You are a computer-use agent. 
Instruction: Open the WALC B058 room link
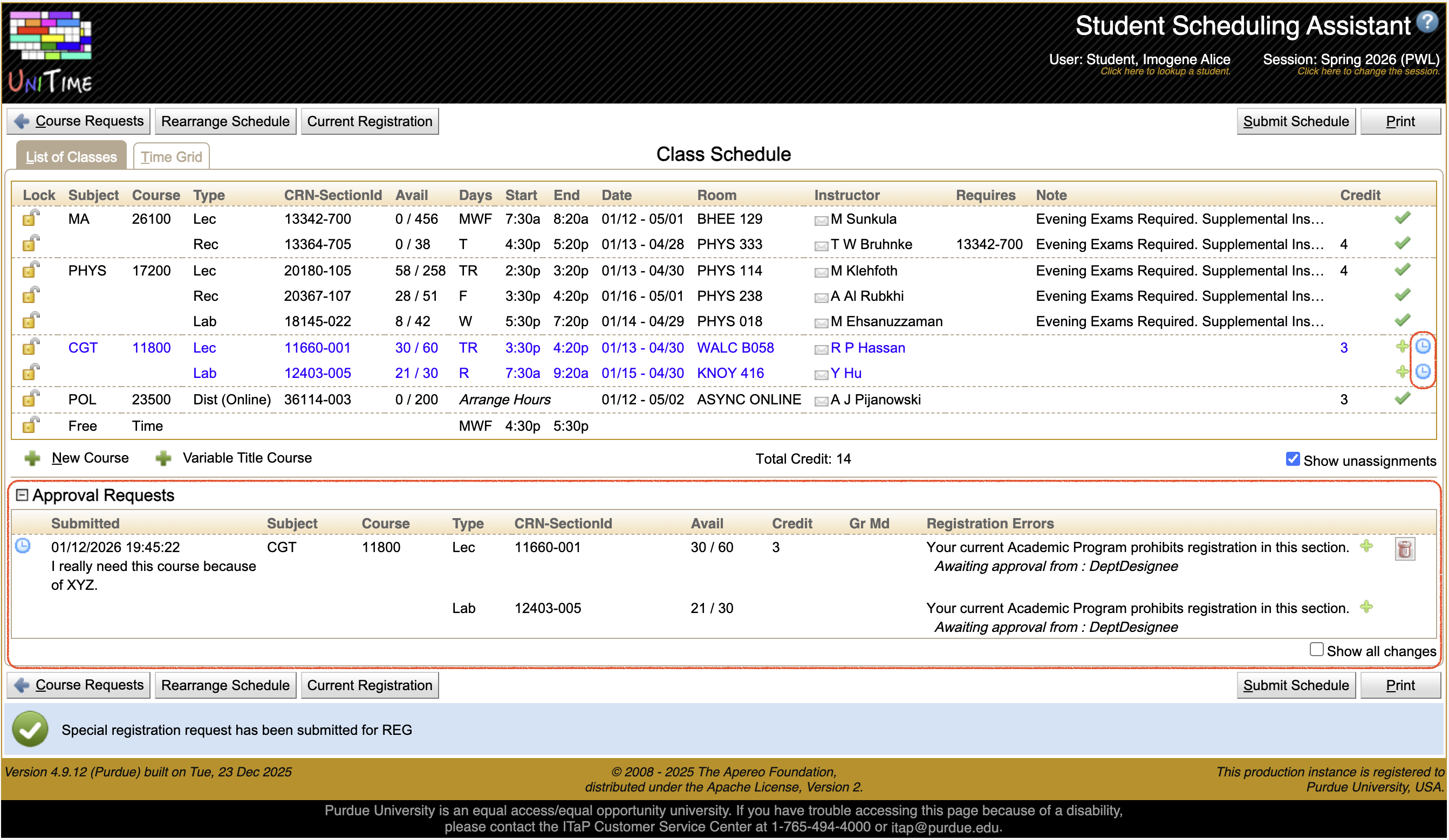735,348
